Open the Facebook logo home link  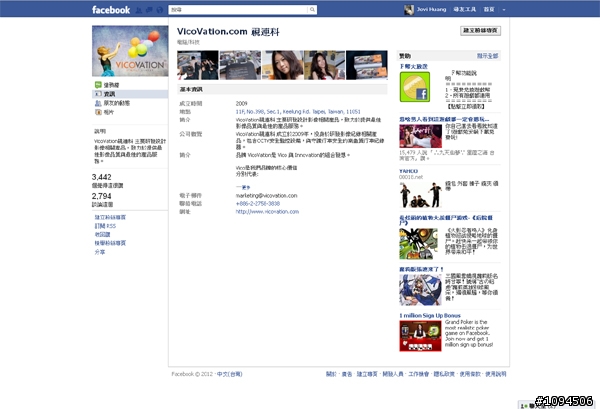(111, 10)
